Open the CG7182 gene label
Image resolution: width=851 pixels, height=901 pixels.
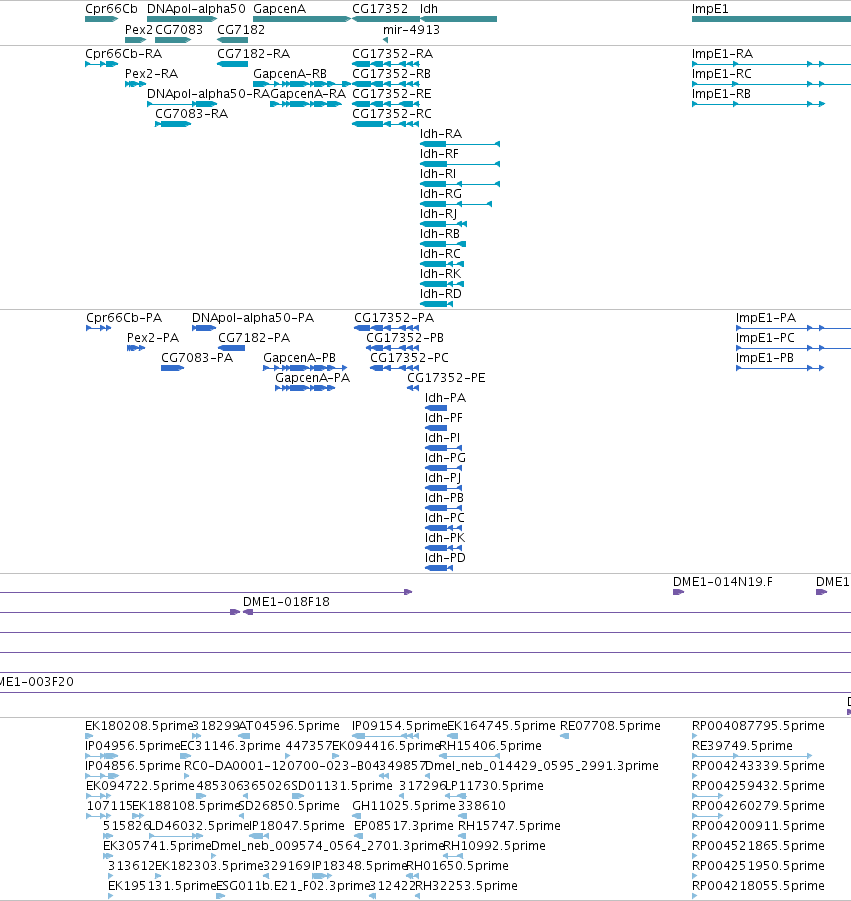[x=241, y=30]
